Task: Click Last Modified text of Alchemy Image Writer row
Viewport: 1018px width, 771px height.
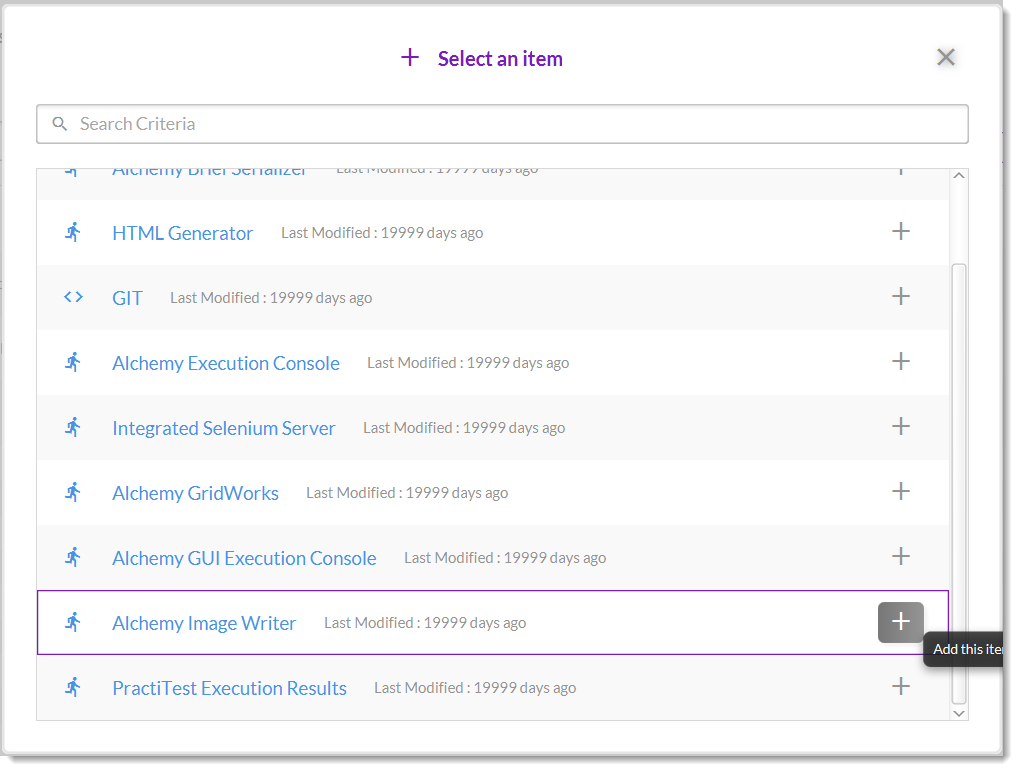Action: tap(425, 623)
